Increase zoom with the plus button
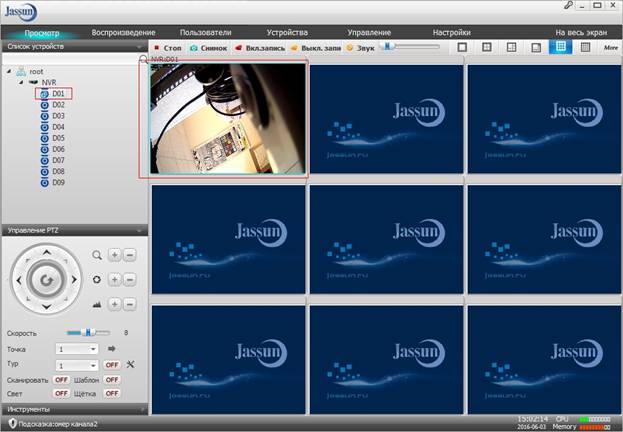The width and height of the screenshot is (623, 432). click(114, 255)
